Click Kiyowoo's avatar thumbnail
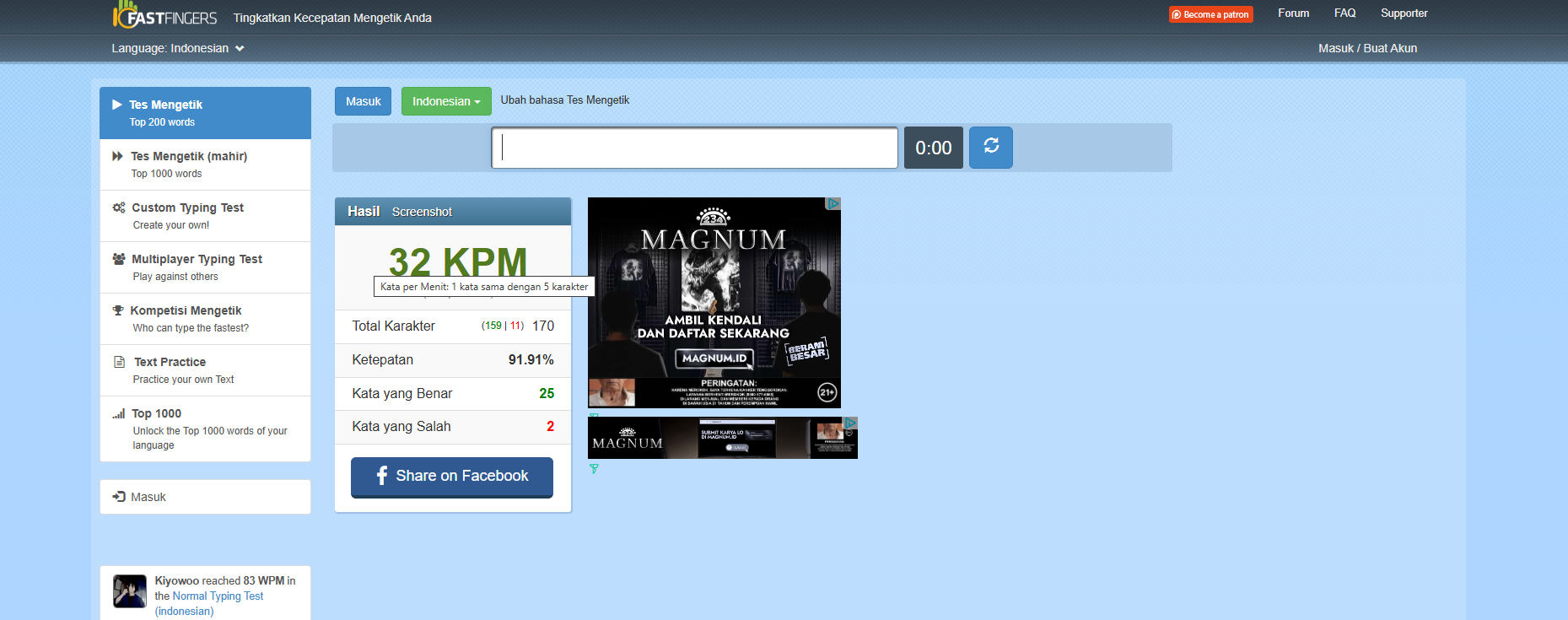Screen dimensions: 1568x620 point(130,591)
